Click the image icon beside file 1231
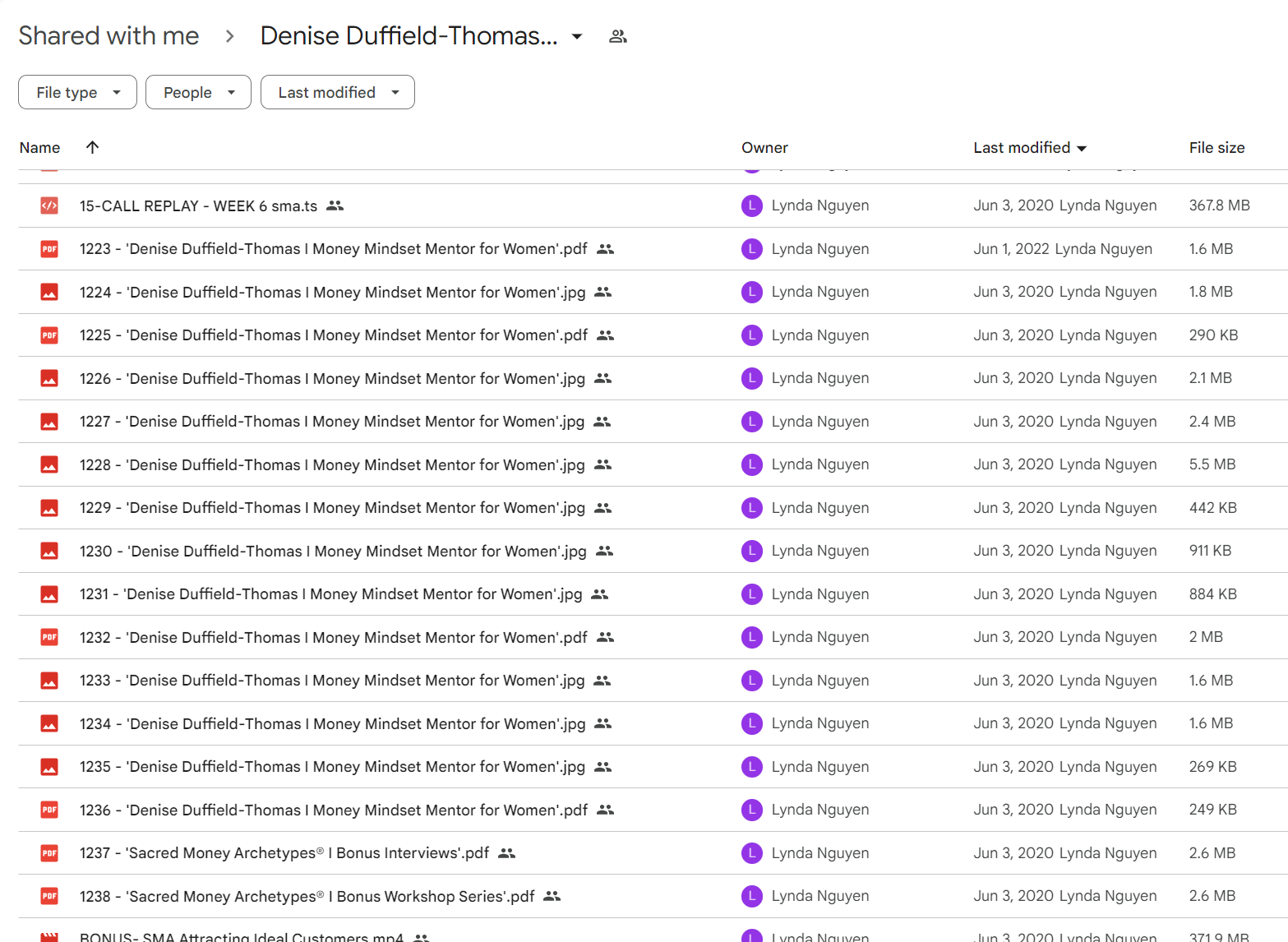 [49, 594]
